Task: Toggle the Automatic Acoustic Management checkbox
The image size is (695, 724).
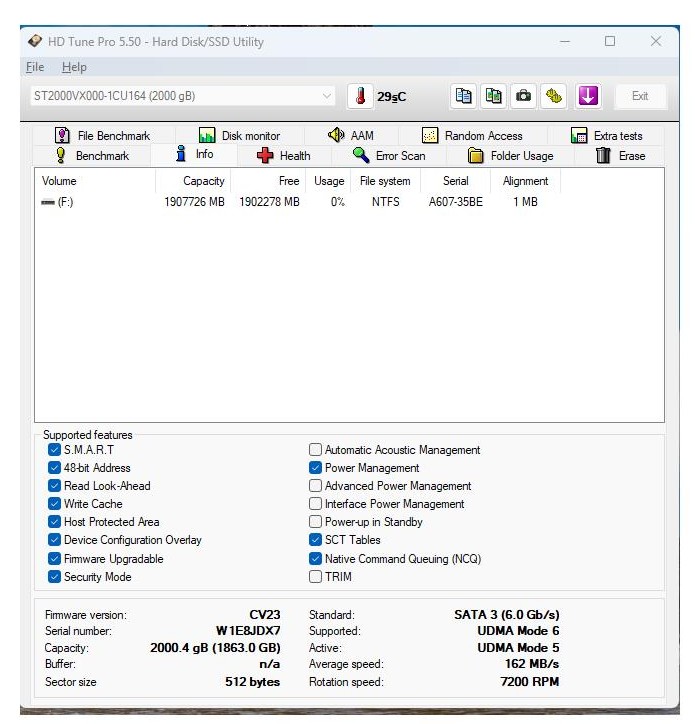Action: click(316, 450)
